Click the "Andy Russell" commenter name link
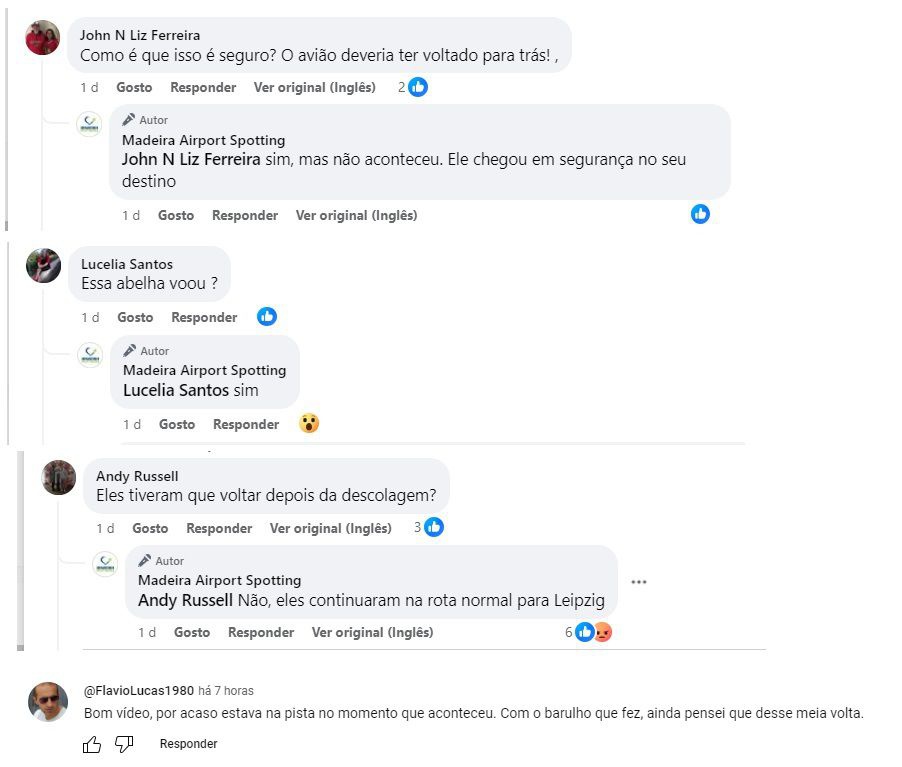902x767 pixels. 137,476
